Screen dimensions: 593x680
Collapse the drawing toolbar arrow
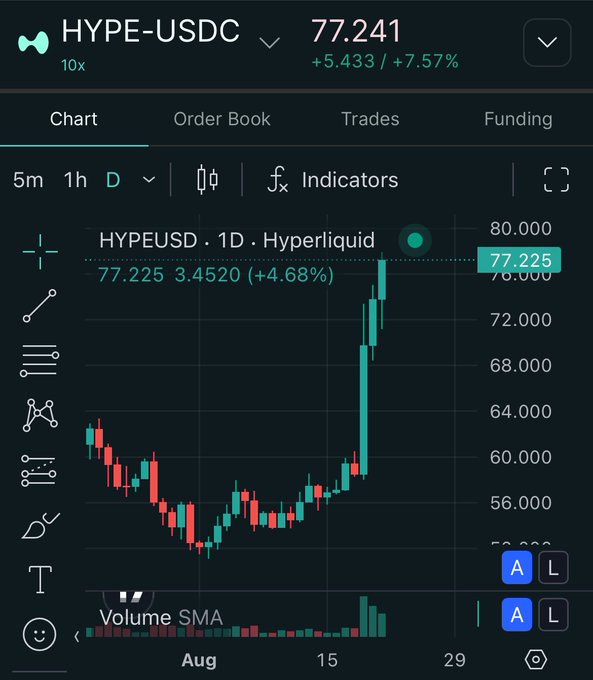(77, 637)
